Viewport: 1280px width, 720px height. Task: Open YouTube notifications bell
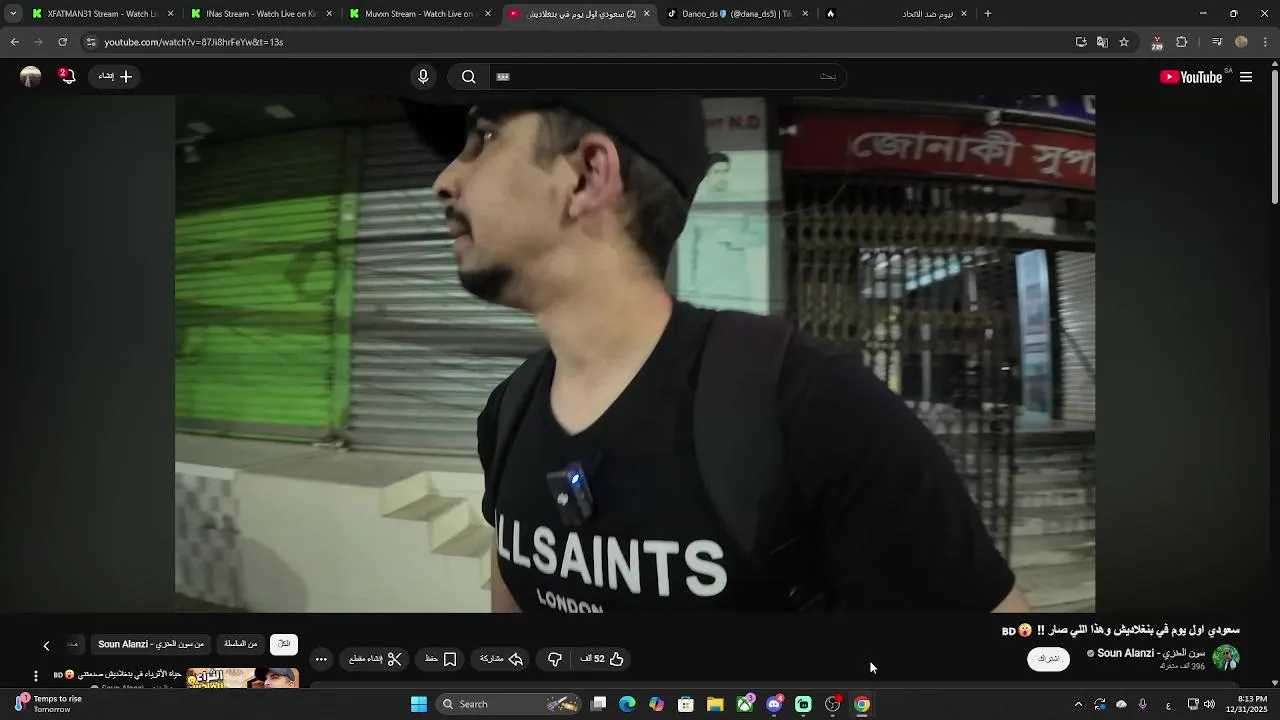[67, 76]
